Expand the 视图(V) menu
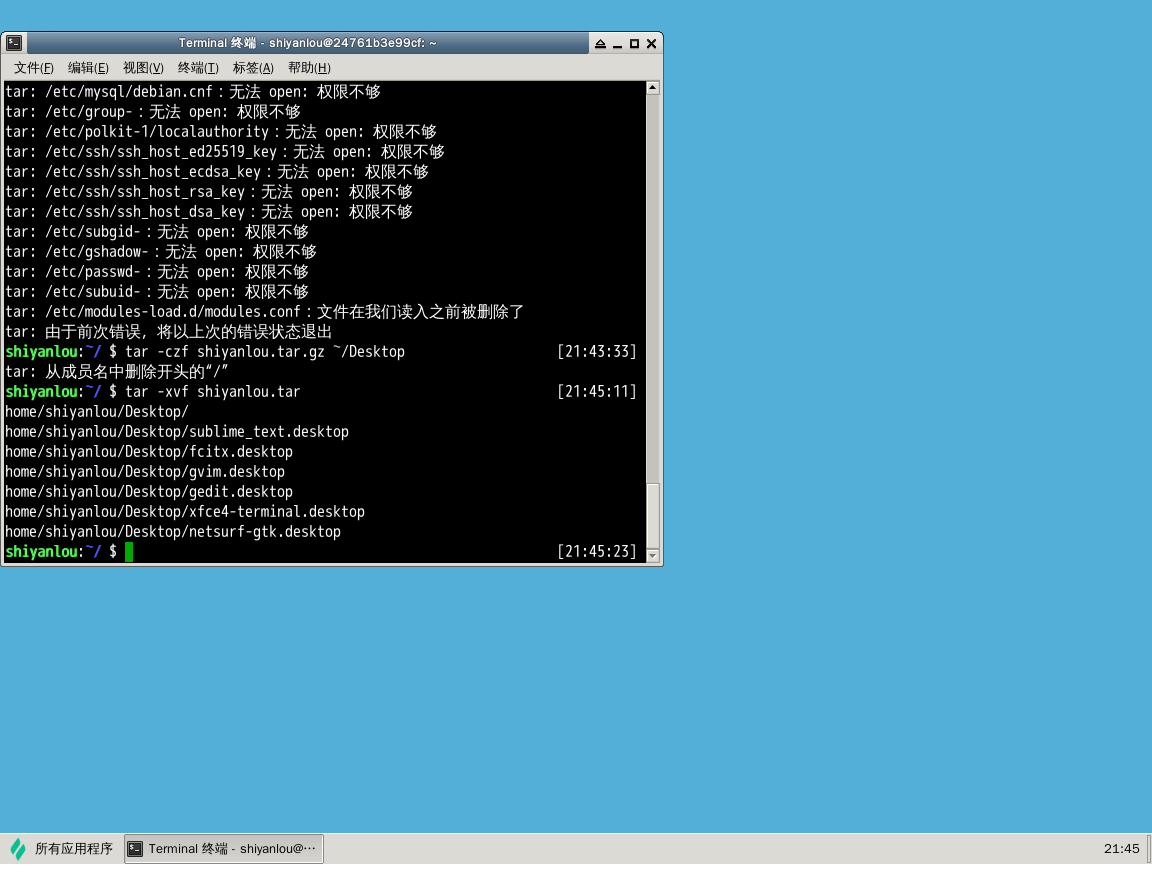The image size is (1152, 896). [x=143, y=68]
